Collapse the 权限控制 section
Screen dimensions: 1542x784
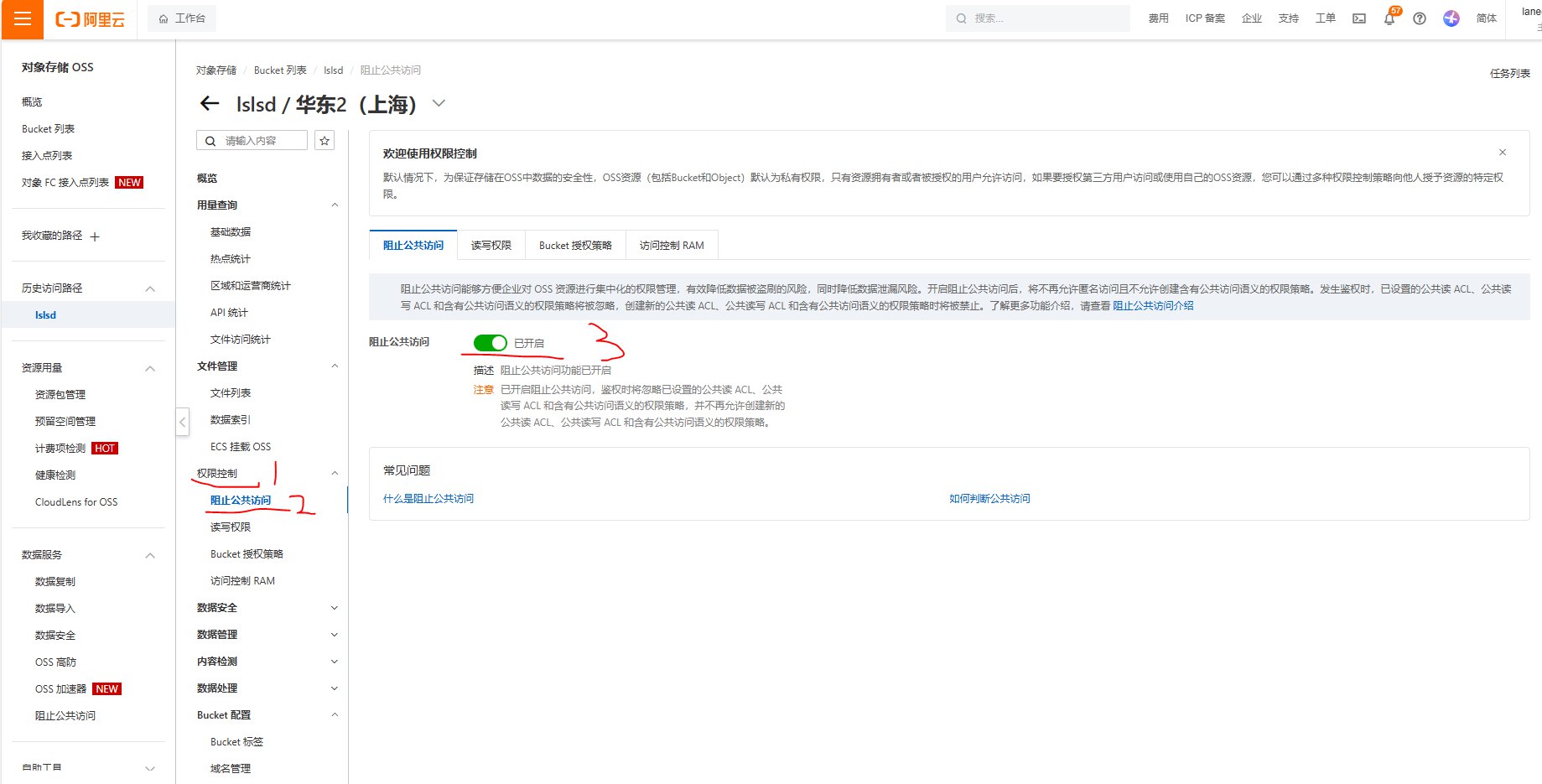(335, 474)
